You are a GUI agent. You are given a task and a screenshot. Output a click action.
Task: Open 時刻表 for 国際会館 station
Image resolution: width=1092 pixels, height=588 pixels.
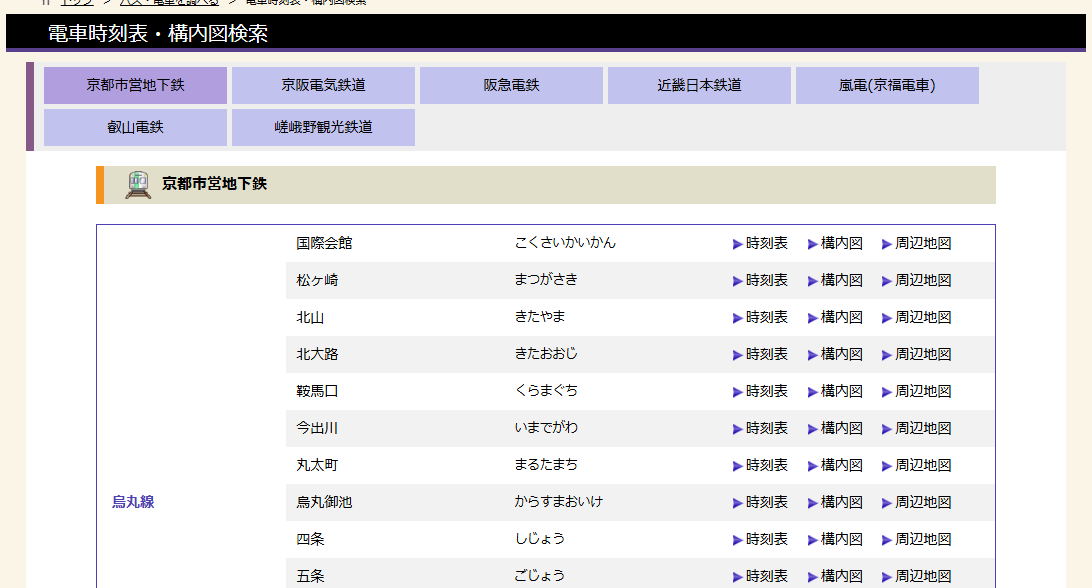760,243
